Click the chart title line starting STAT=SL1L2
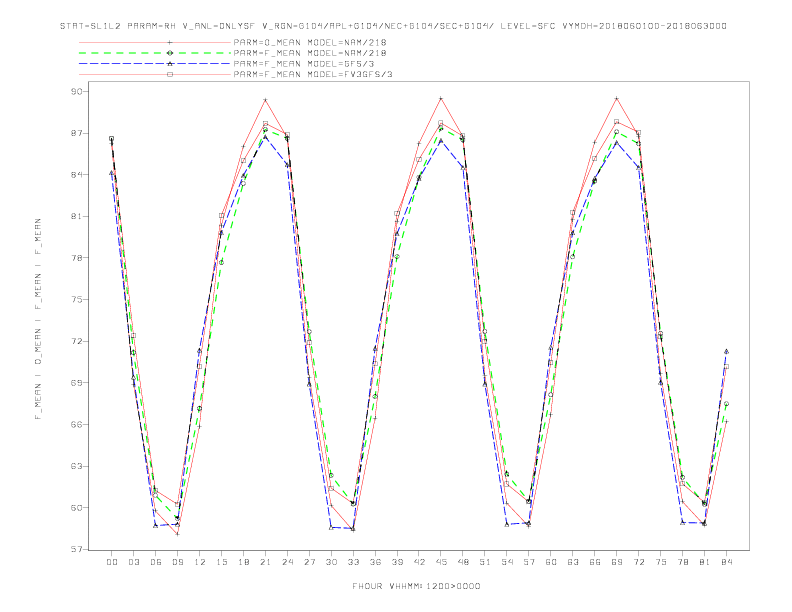792x612 pixels. (x=393, y=26)
